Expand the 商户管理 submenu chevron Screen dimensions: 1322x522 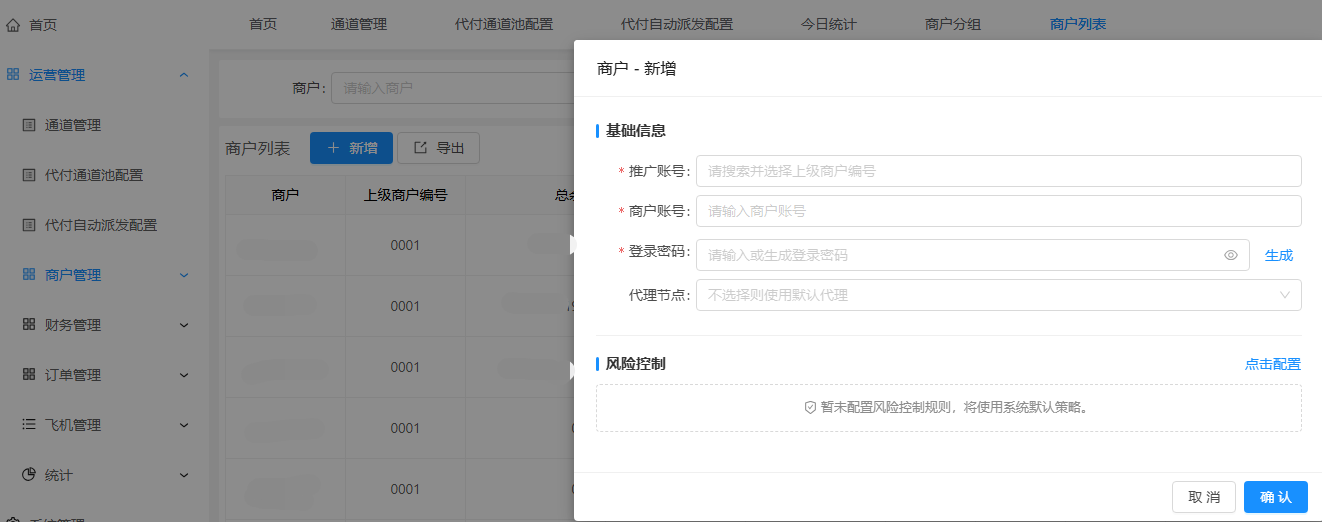coord(184,275)
